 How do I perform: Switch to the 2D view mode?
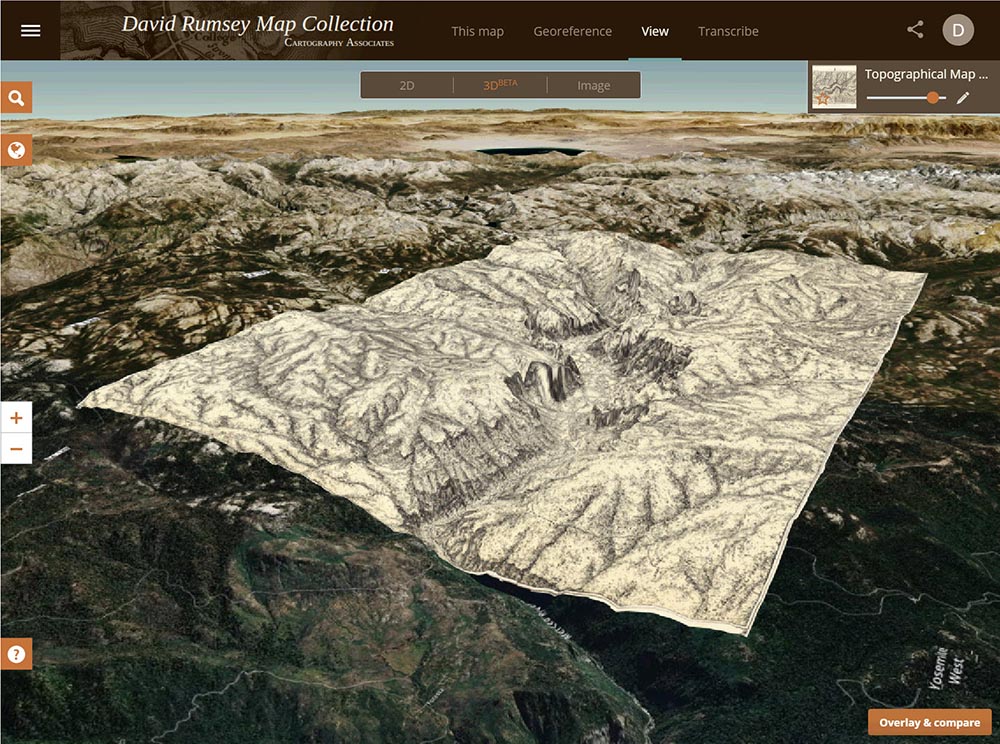pos(407,85)
